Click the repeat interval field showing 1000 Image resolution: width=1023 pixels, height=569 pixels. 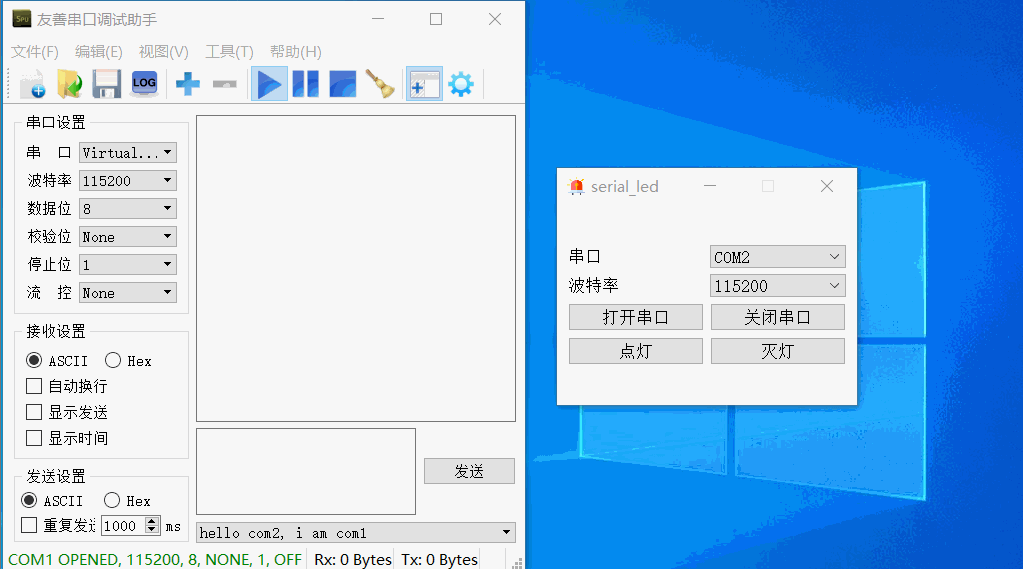pyautogui.click(x=124, y=525)
